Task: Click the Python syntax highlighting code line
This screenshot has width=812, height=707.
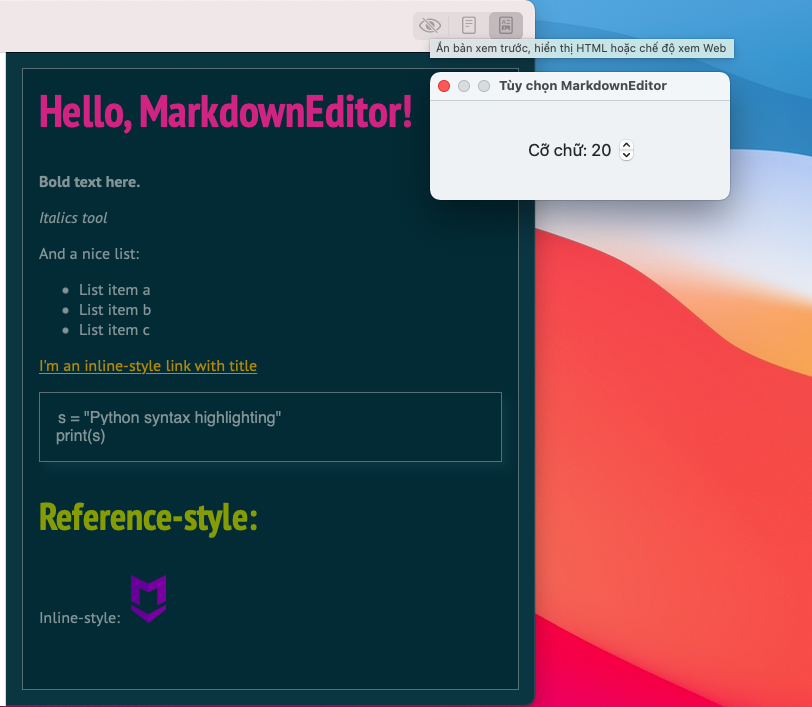Action: pos(169,417)
